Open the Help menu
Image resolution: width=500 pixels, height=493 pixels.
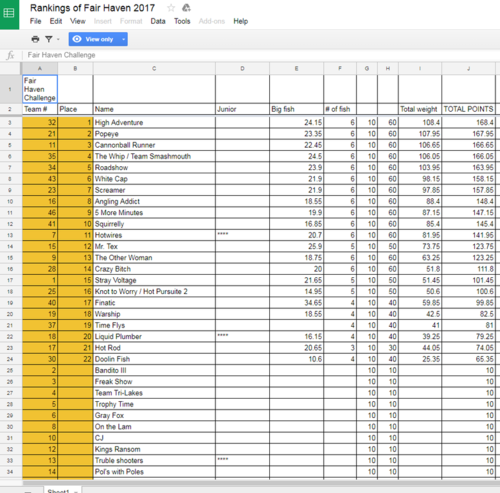coord(240,21)
